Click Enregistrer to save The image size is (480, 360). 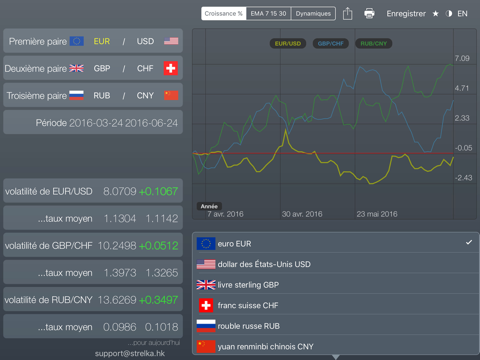click(x=406, y=14)
